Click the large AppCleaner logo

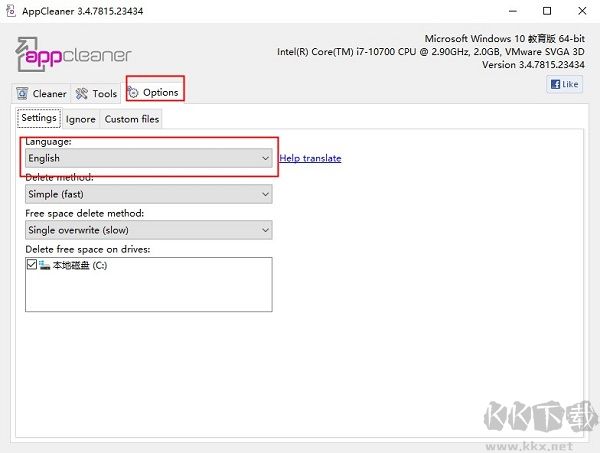(73, 54)
